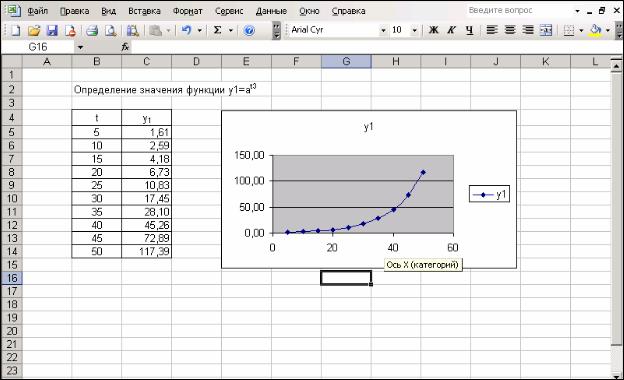This screenshot has height=380, width=624.
Task: Click the Excel document icon by Файл
Action: (14, 10)
